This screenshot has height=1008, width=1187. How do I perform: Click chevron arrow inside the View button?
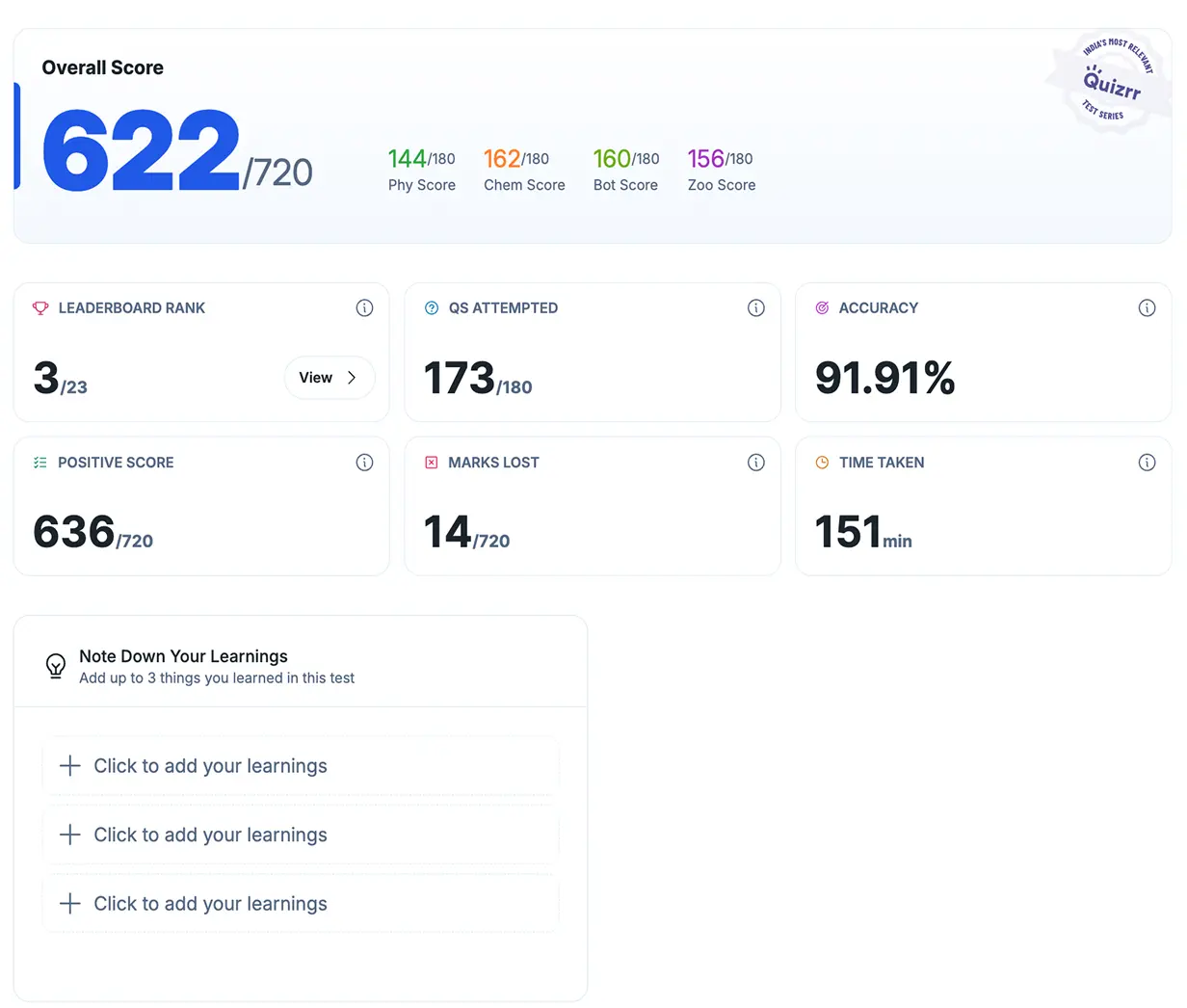click(352, 378)
